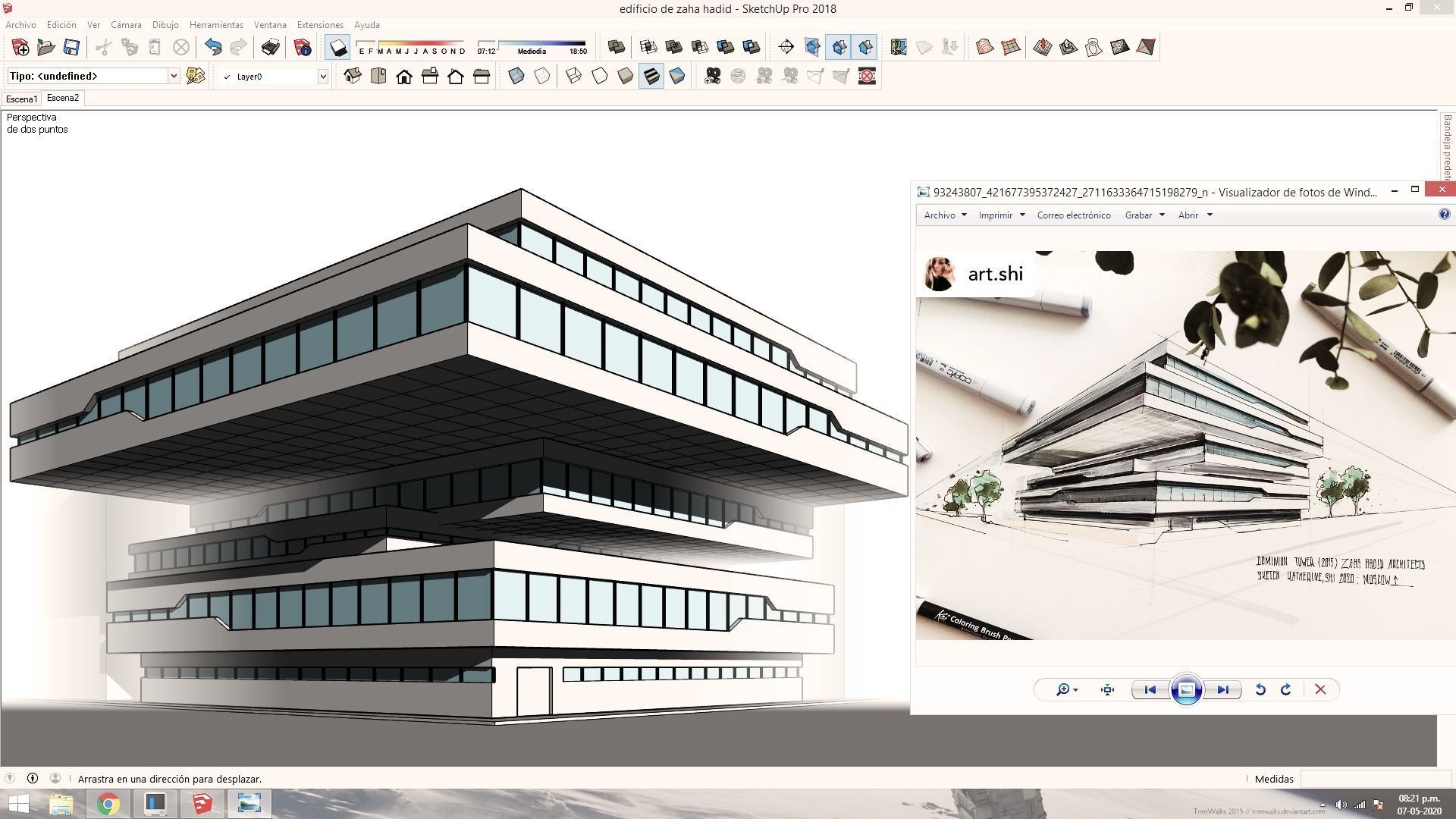Clear aspect ratio bars camera icon
This screenshot has width=1456, height=819.
tap(867, 76)
